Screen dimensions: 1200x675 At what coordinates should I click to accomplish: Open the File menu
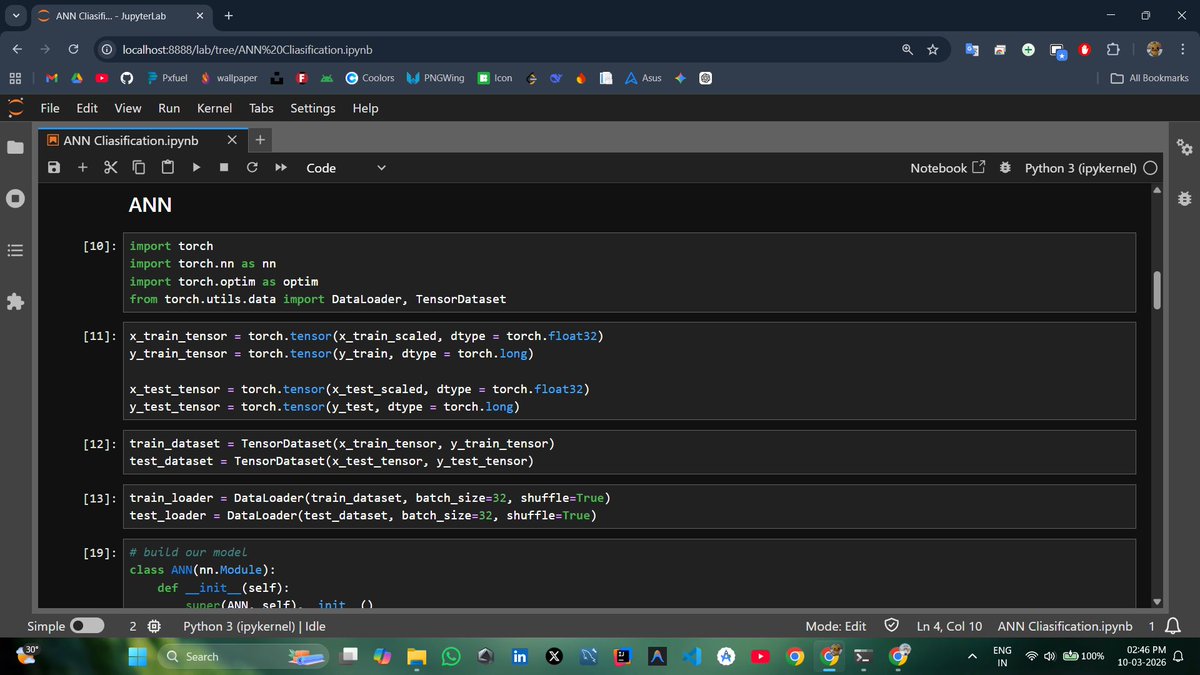tap(50, 108)
